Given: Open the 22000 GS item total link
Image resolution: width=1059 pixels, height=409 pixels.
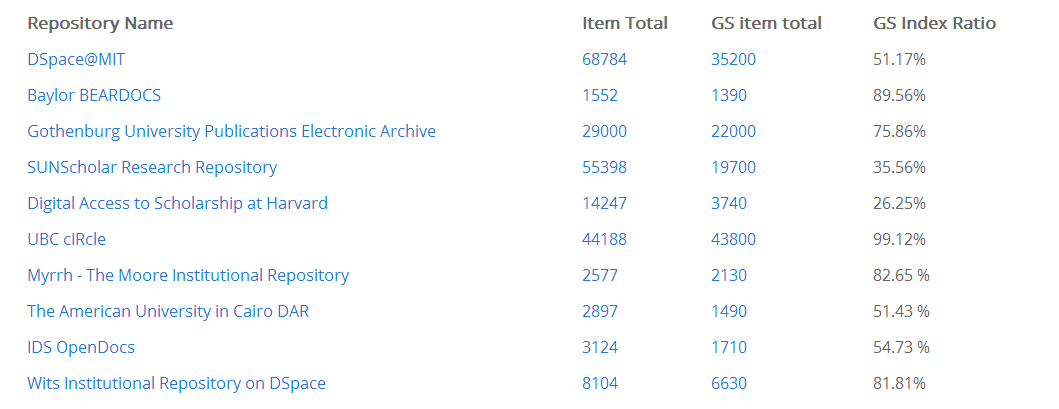Looking at the screenshot, I should [x=733, y=131].
